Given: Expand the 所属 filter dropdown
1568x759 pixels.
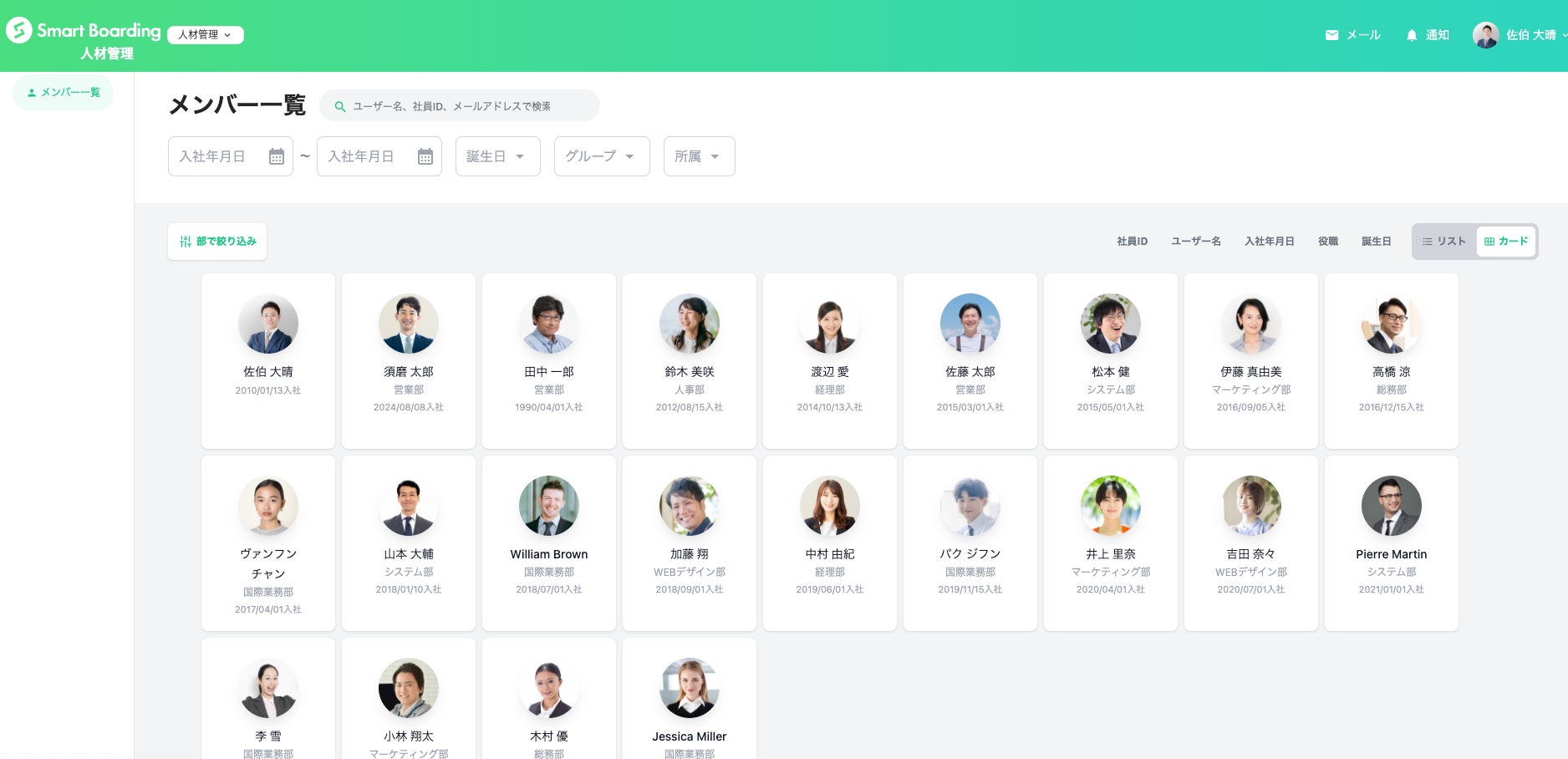Looking at the screenshot, I should click(x=700, y=156).
